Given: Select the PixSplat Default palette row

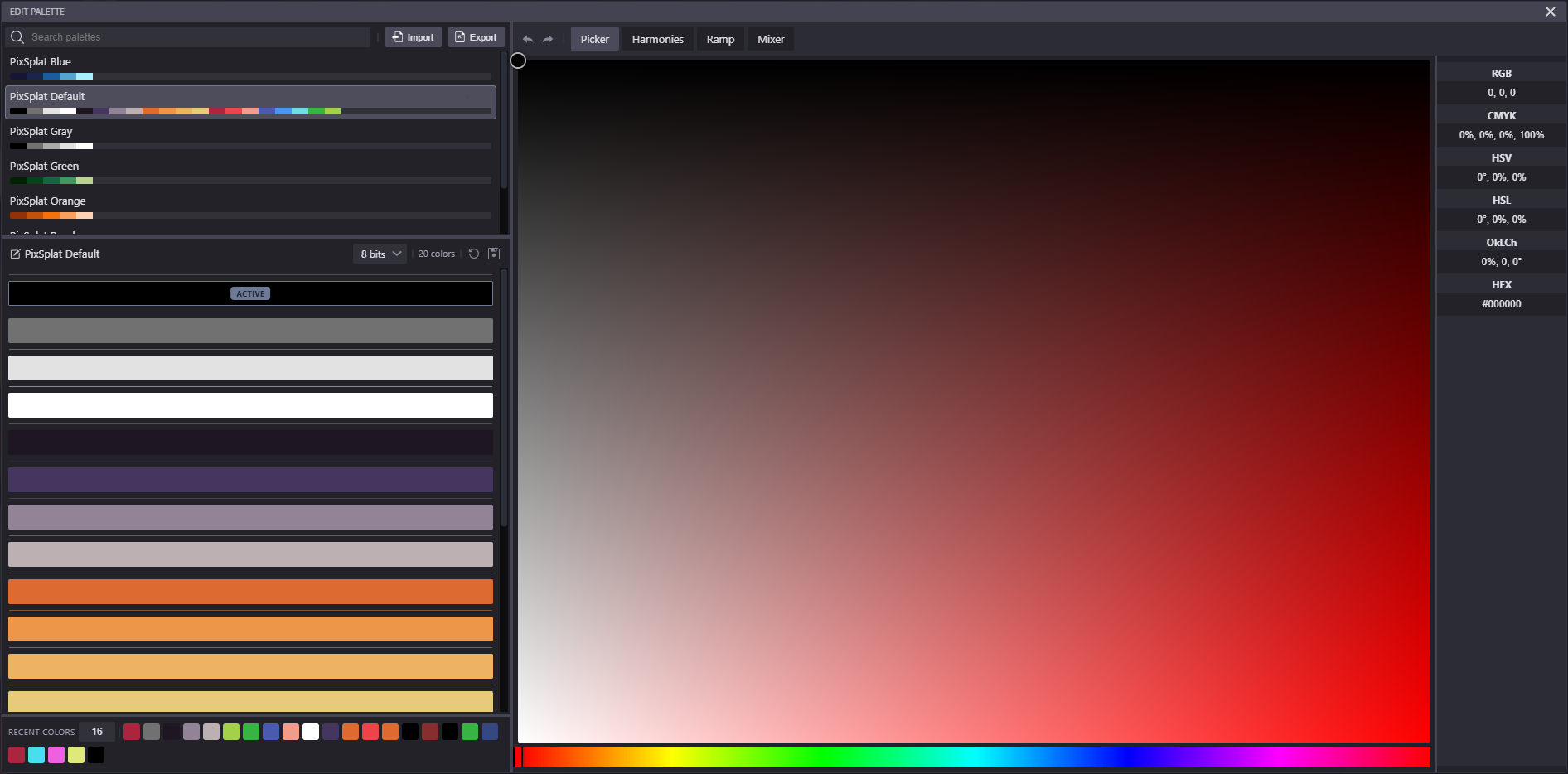Looking at the screenshot, I should 250,102.
